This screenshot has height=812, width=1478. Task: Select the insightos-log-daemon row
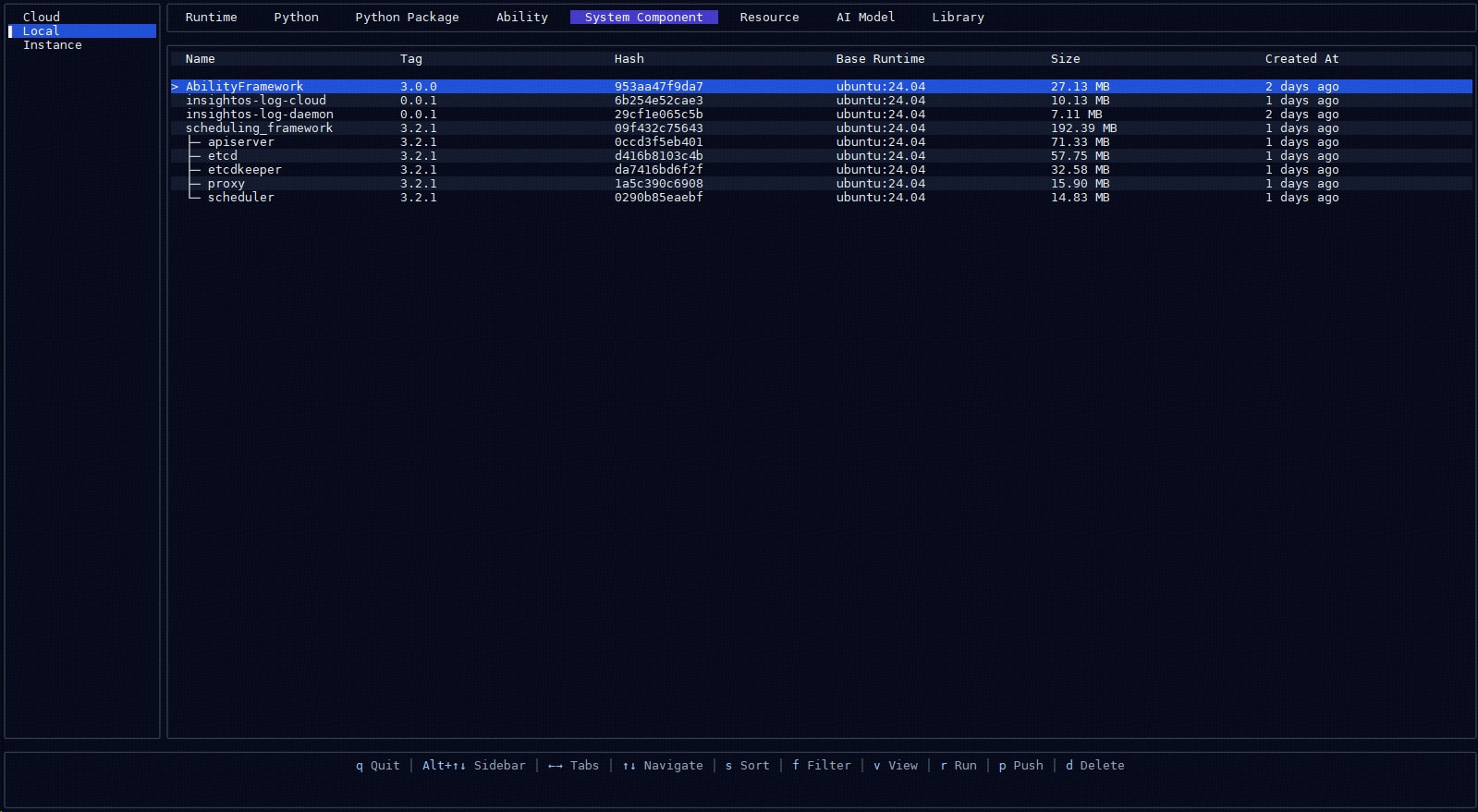coord(822,114)
